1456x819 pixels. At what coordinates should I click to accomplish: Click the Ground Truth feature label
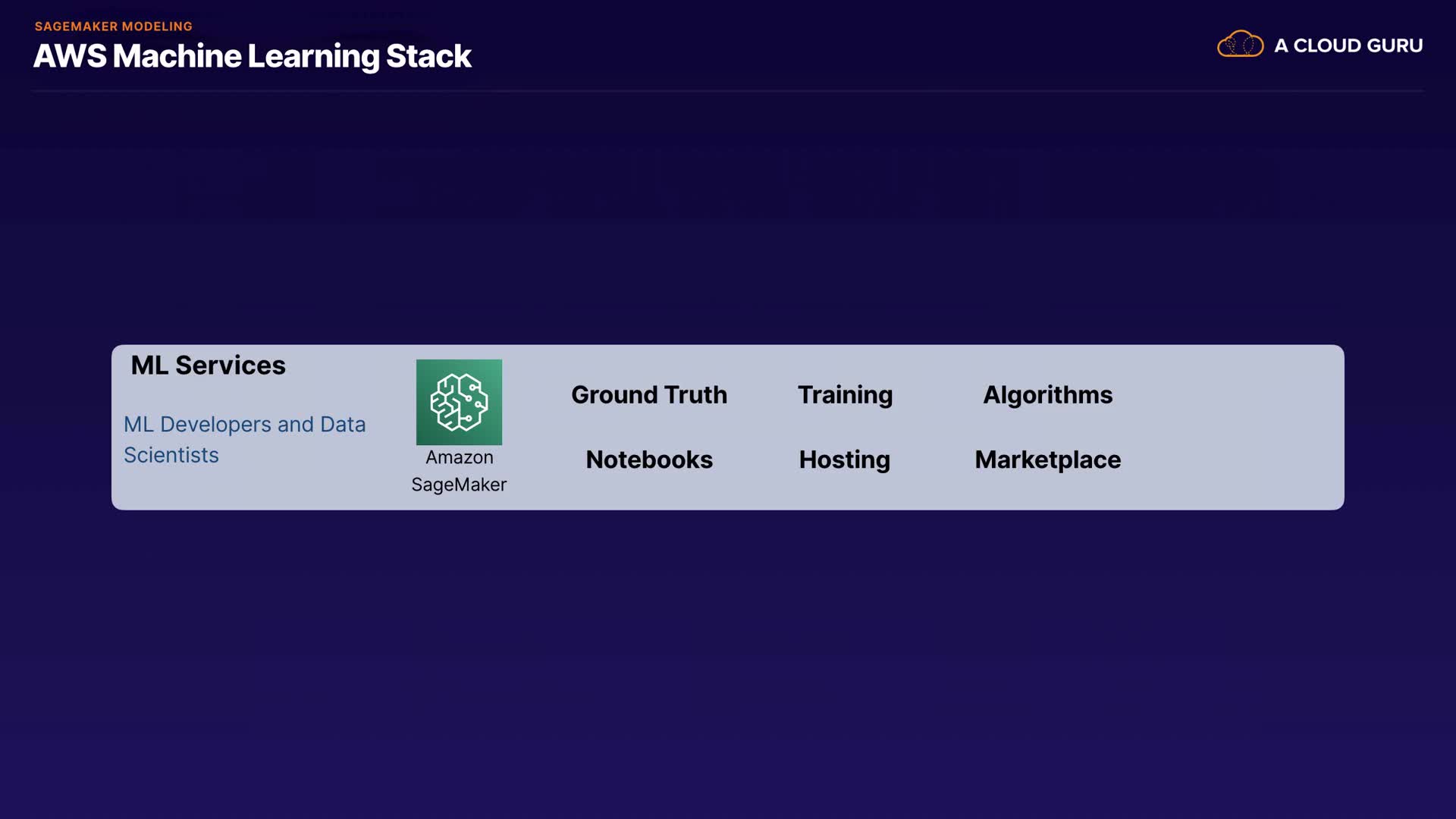coord(649,395)
